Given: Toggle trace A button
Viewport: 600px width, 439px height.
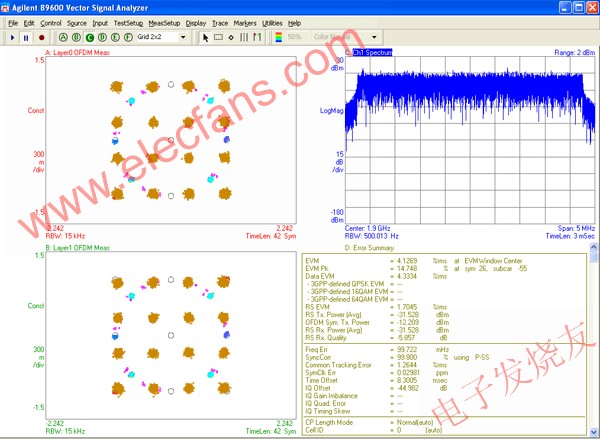Looking at the screenshot, I should pos(64,37).
